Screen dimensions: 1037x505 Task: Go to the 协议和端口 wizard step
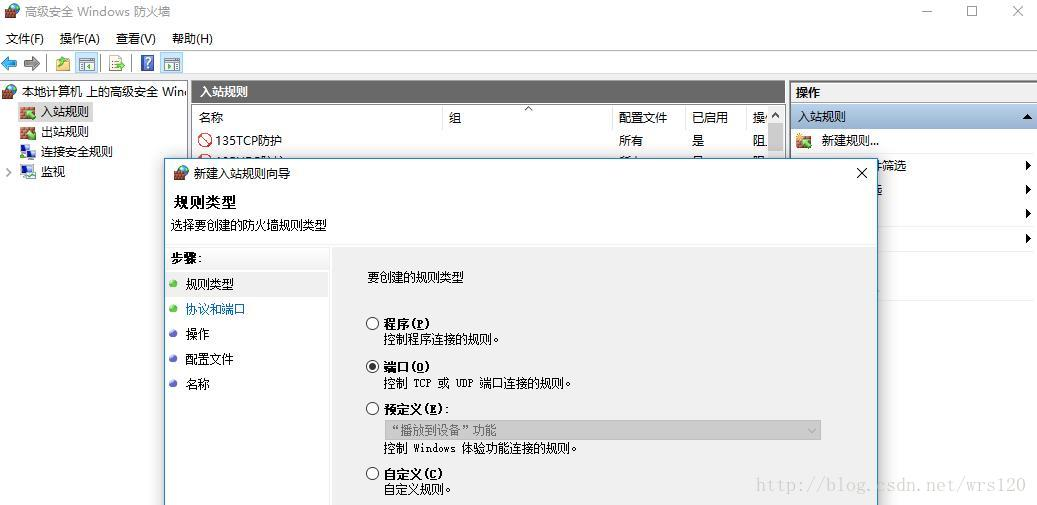(x=216, y=309)
